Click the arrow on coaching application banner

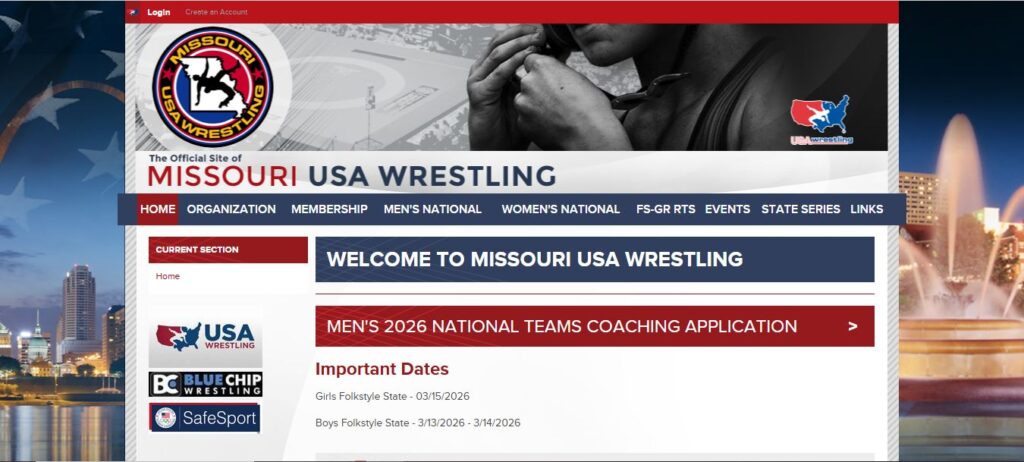[852, 326]
